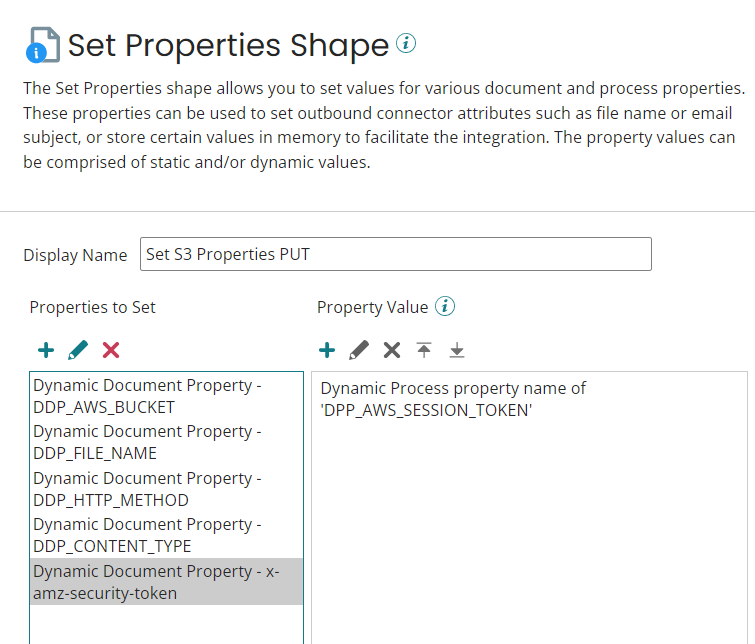Select the DDP_FILE_NAME property
Viewport: 755px width, 644px height.
[x=147, y=442]
